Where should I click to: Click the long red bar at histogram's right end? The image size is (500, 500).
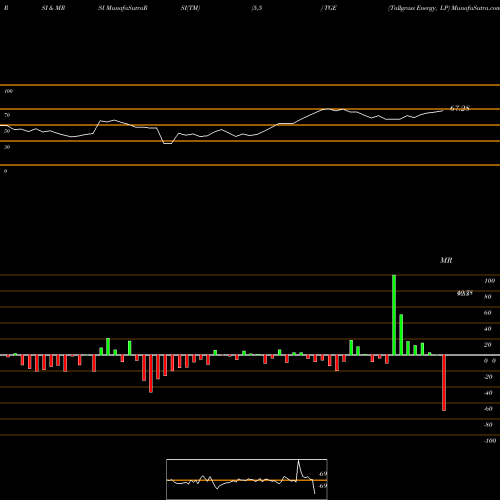click(444, 383)
